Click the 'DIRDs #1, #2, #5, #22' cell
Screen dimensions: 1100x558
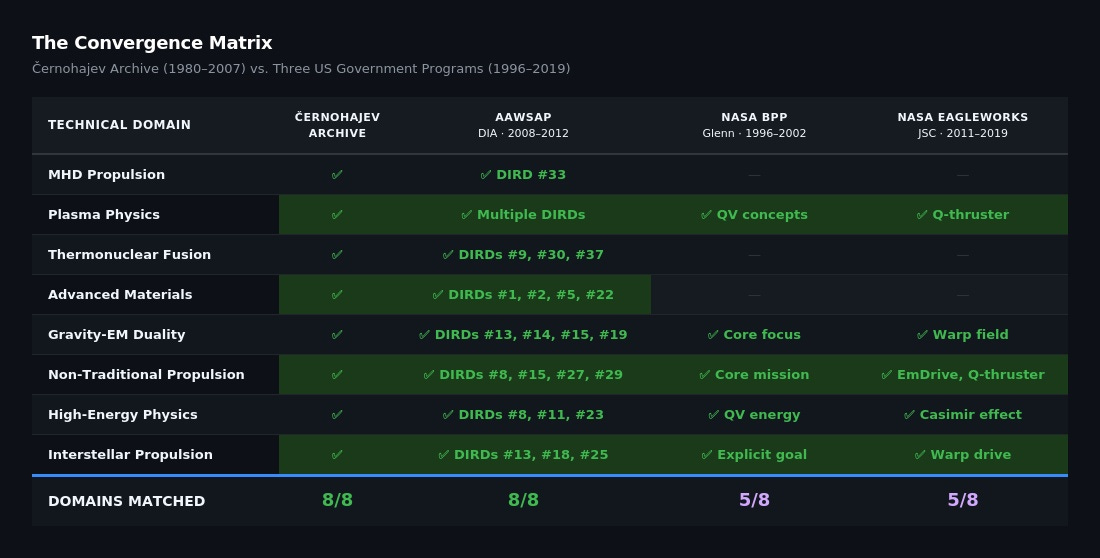tap(523, 295)
